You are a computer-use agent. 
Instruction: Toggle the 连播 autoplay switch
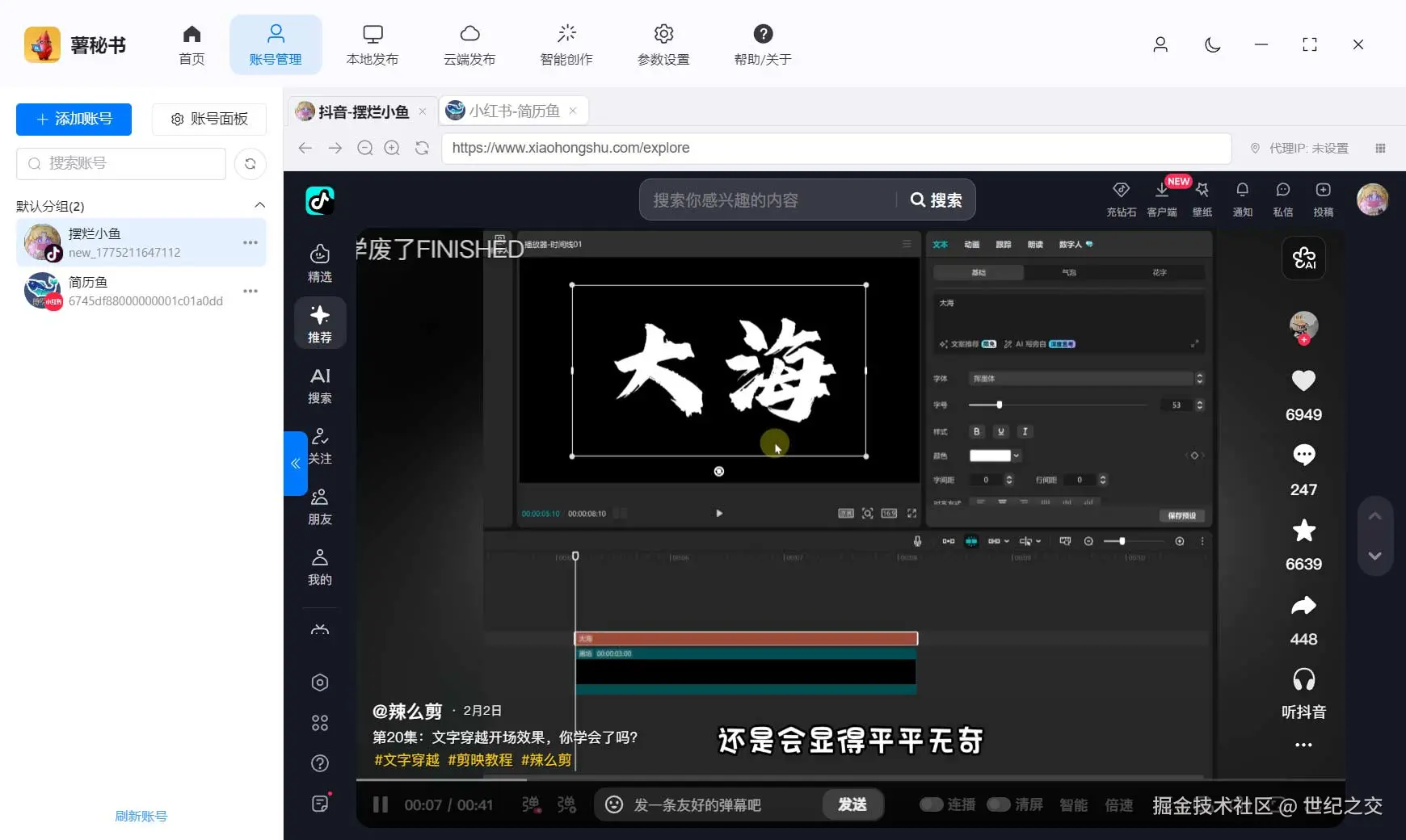coord(932,804)
